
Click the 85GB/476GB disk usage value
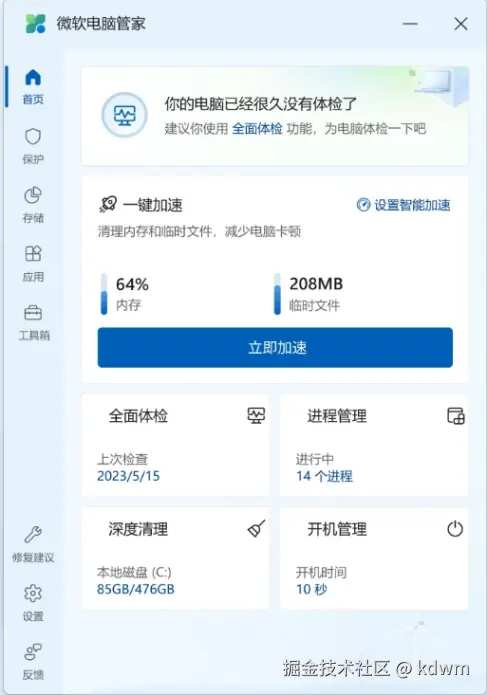coord(136,590)
